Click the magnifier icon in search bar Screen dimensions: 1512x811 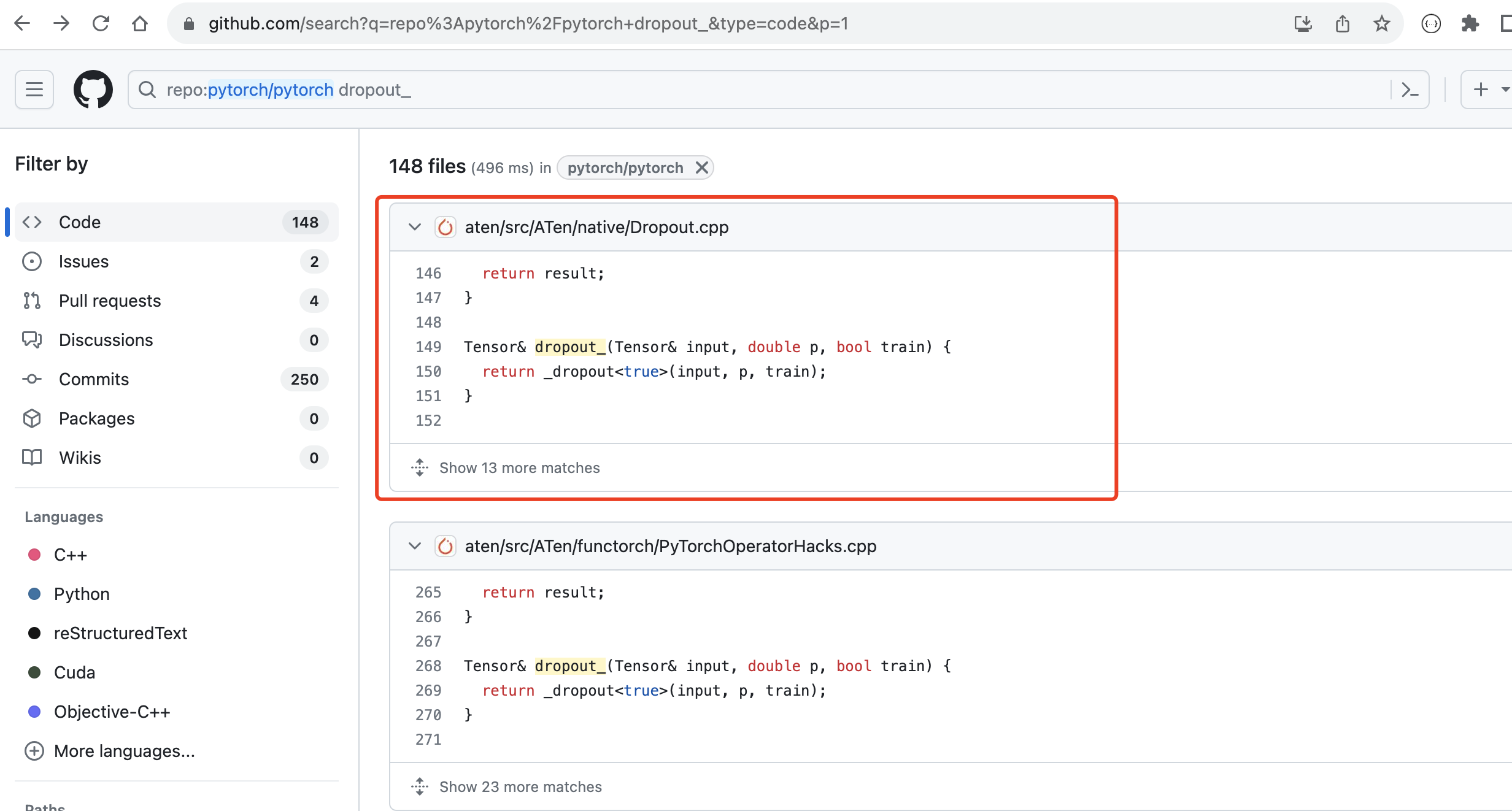tap(147, 90)
